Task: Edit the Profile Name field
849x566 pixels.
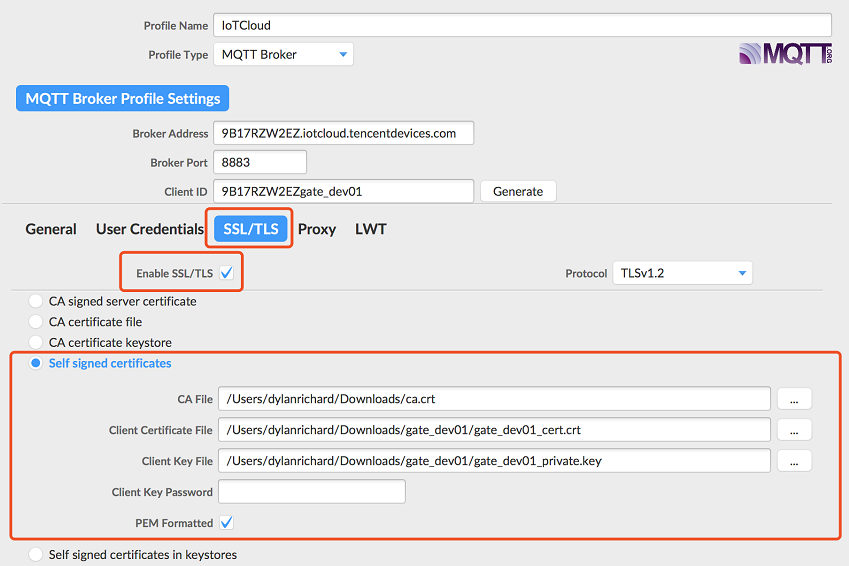Action: coord(523,25)
